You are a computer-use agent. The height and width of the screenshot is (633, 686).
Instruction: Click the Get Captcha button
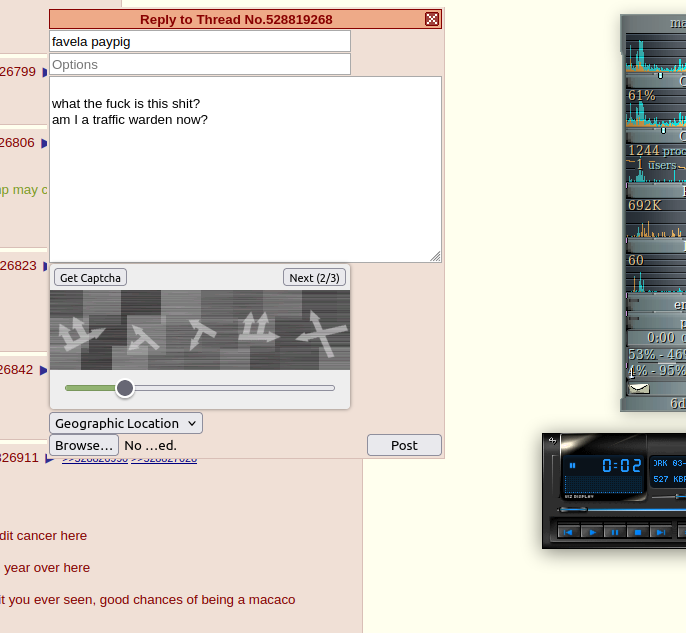coord(90,277)
